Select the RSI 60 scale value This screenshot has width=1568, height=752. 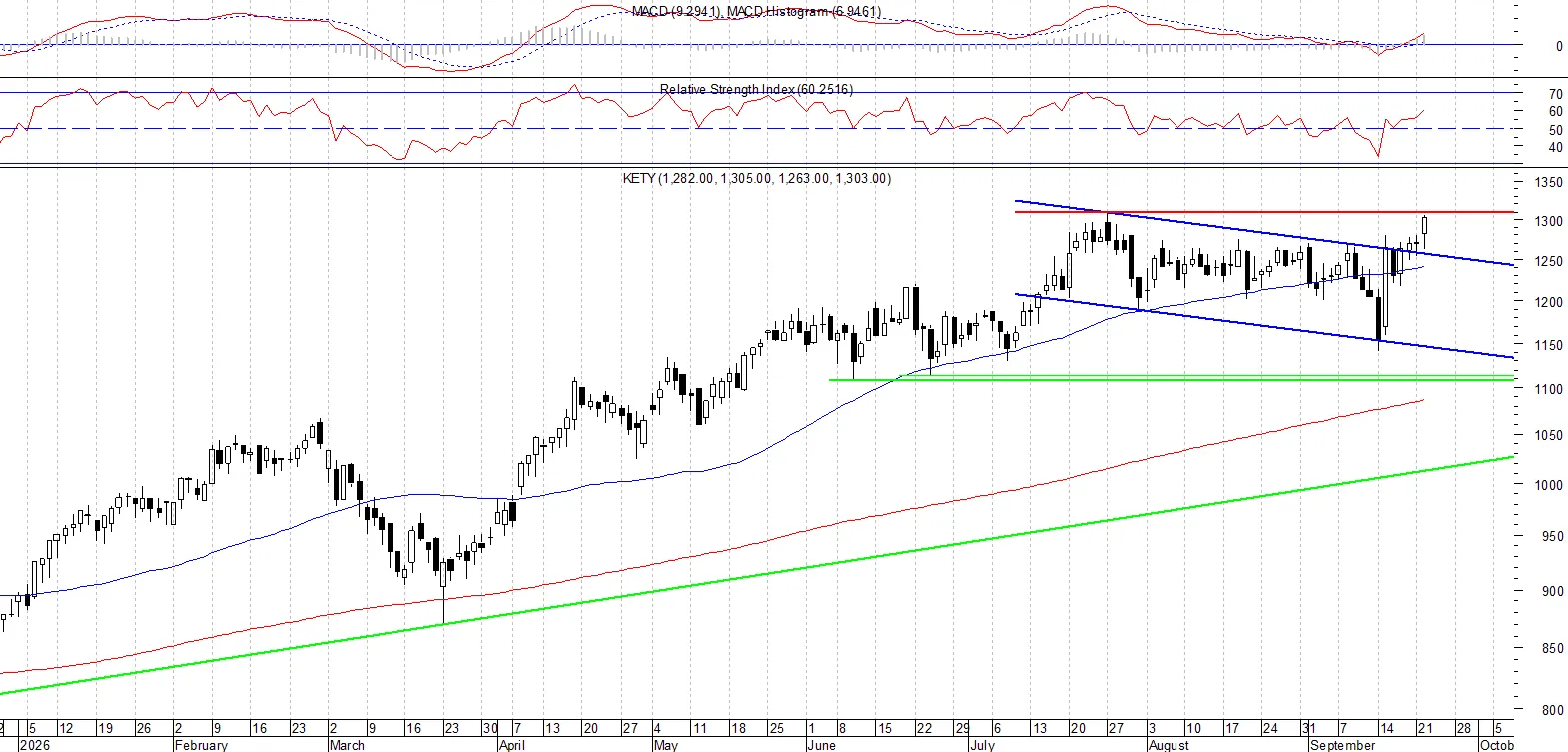pyautogui.click(x=1556, y=112)
